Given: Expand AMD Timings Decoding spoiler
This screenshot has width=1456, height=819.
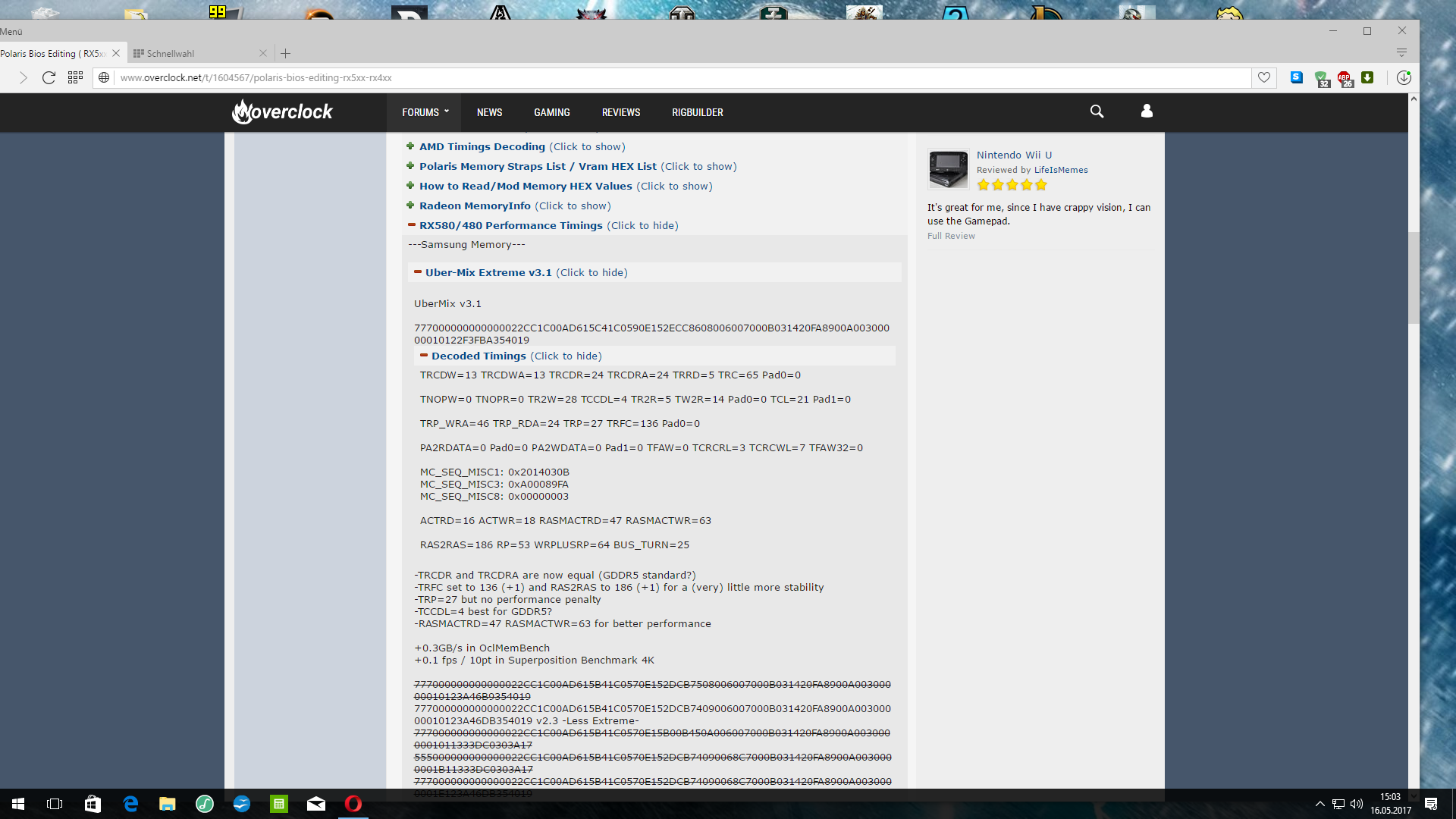Looking at the screenshot, I should tap(482, 146).
